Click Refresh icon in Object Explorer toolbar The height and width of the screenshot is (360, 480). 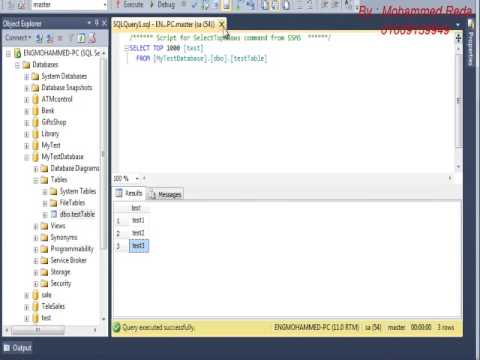point(82,38)
